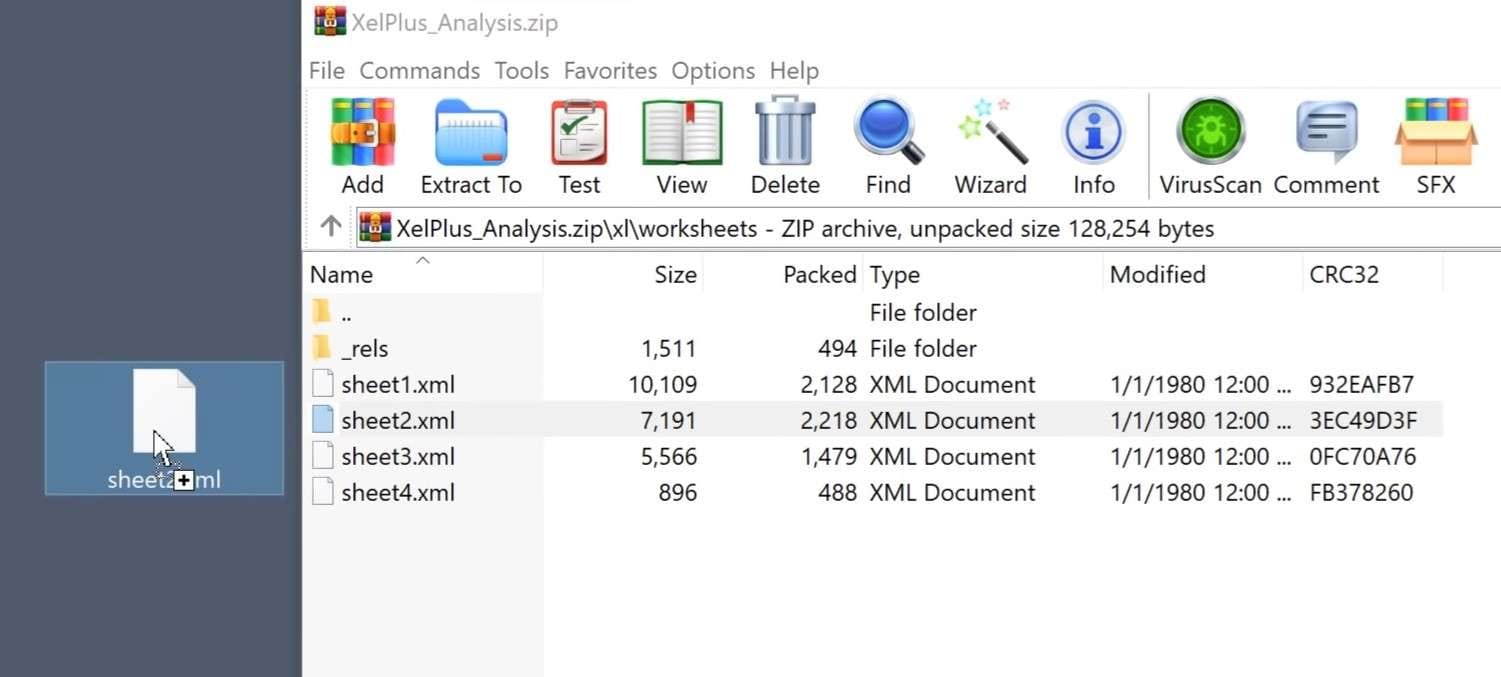Click CRC32 value FB378260
Screen dimensions: 1501x677
click(x=1361, y=492)
